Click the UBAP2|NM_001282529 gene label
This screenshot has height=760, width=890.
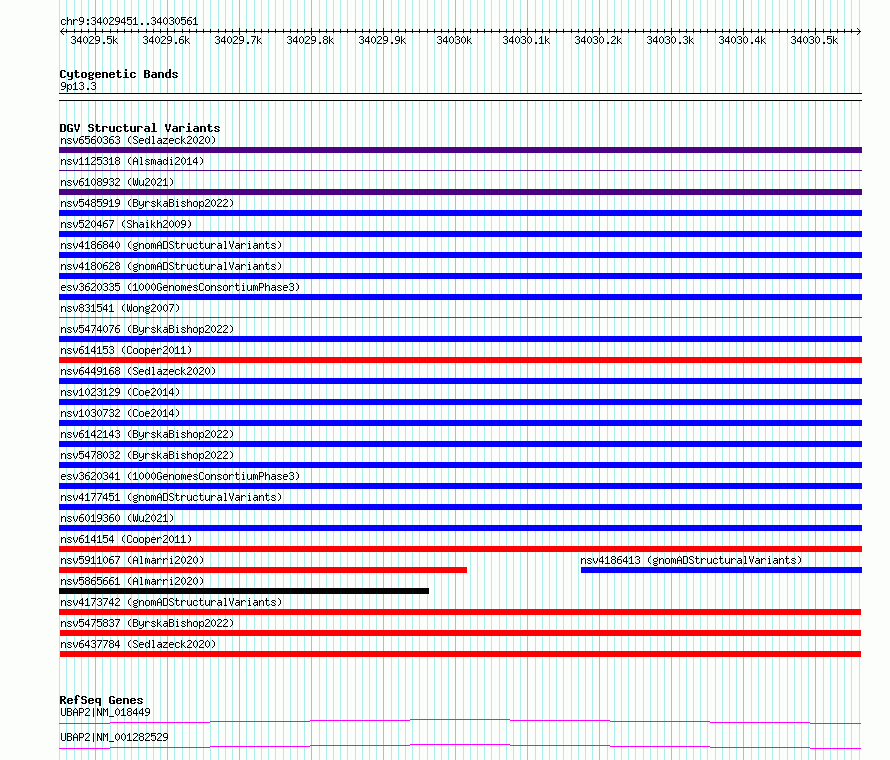point(114,737)
